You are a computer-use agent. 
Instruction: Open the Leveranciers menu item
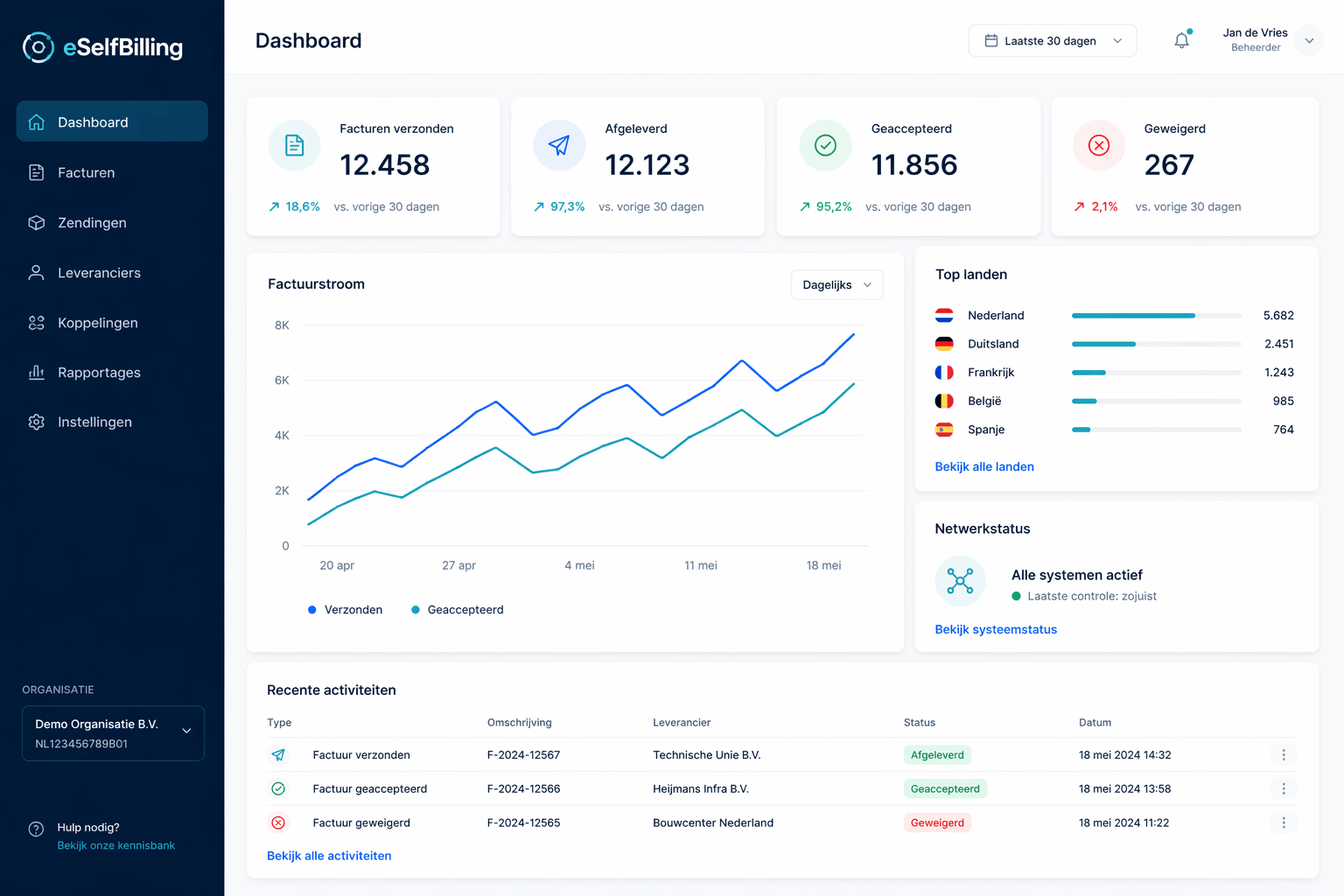pyautogui.click(x=112, y=272)
